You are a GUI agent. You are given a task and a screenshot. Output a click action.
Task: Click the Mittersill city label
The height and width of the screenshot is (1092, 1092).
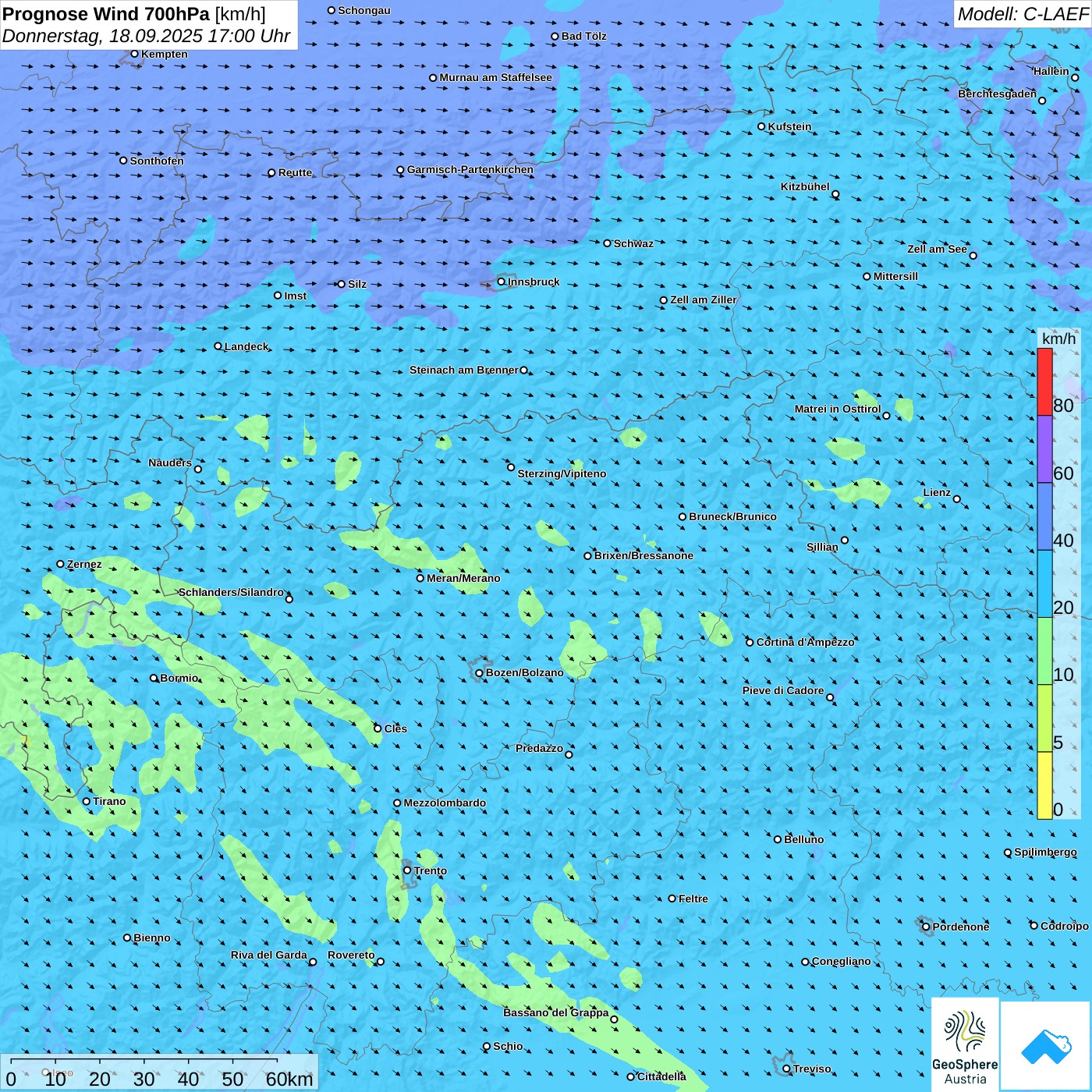click(895, 276)
